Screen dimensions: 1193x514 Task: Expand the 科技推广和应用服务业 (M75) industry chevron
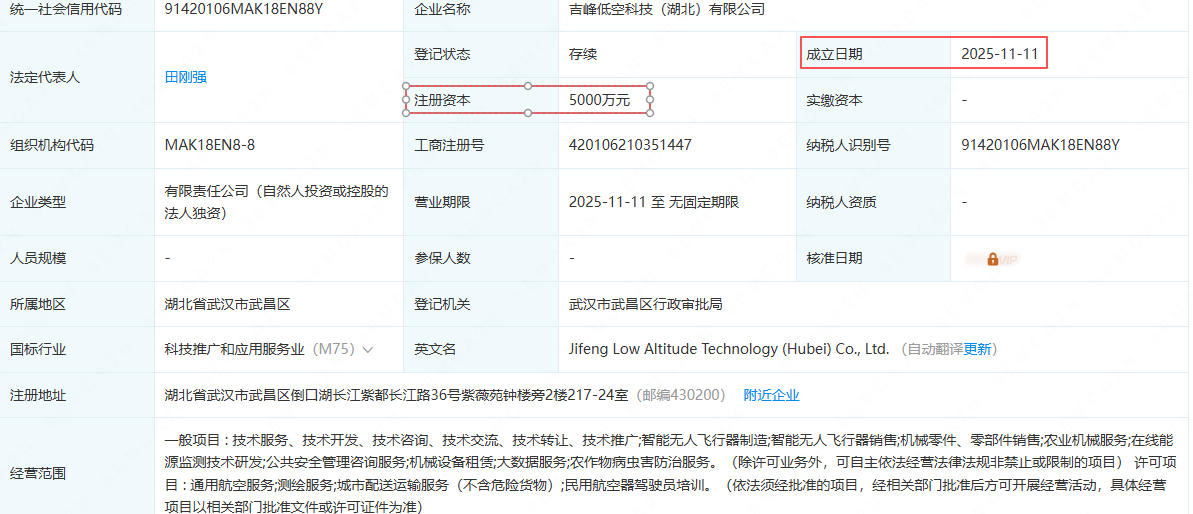(368, 350)
